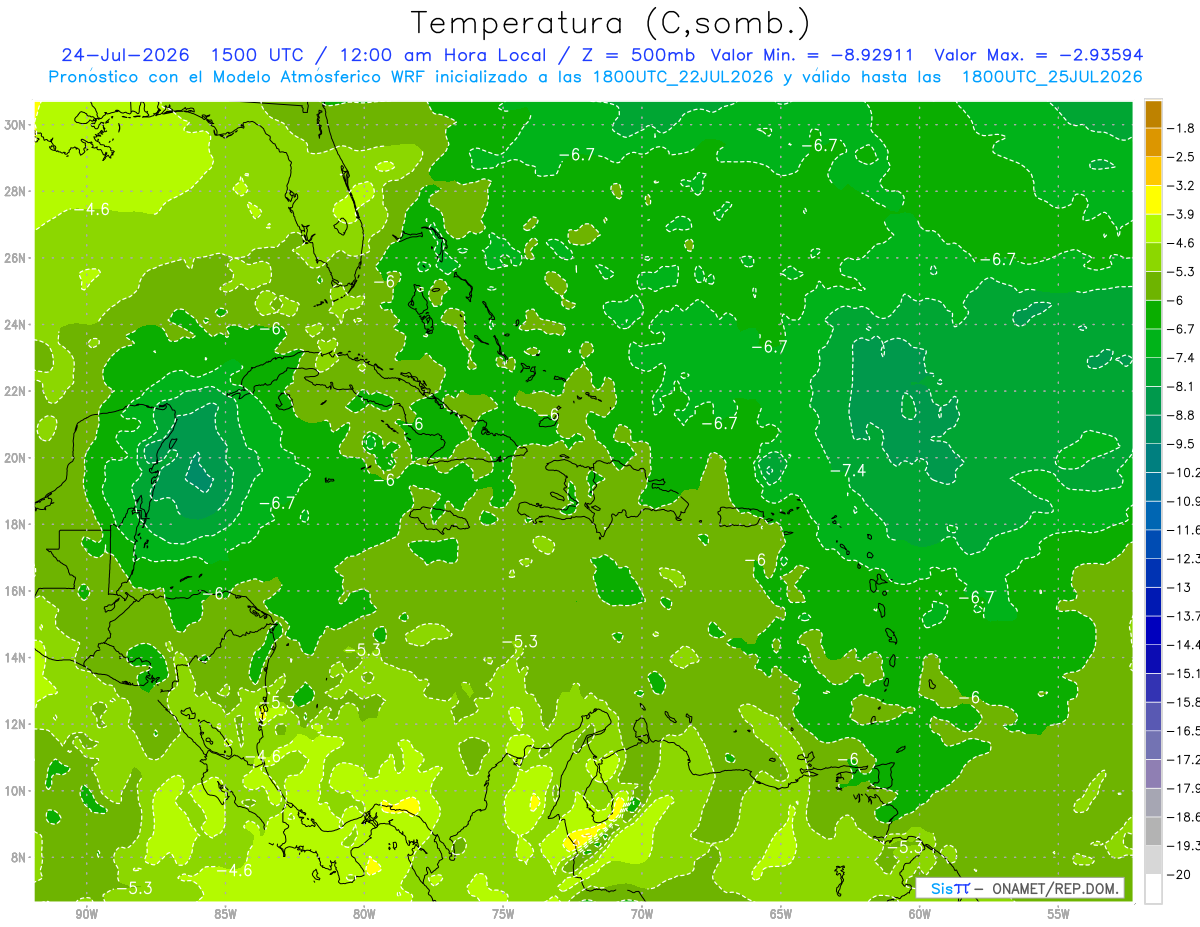Click the "-3.2" color bar value

[x=1181, y=186]
